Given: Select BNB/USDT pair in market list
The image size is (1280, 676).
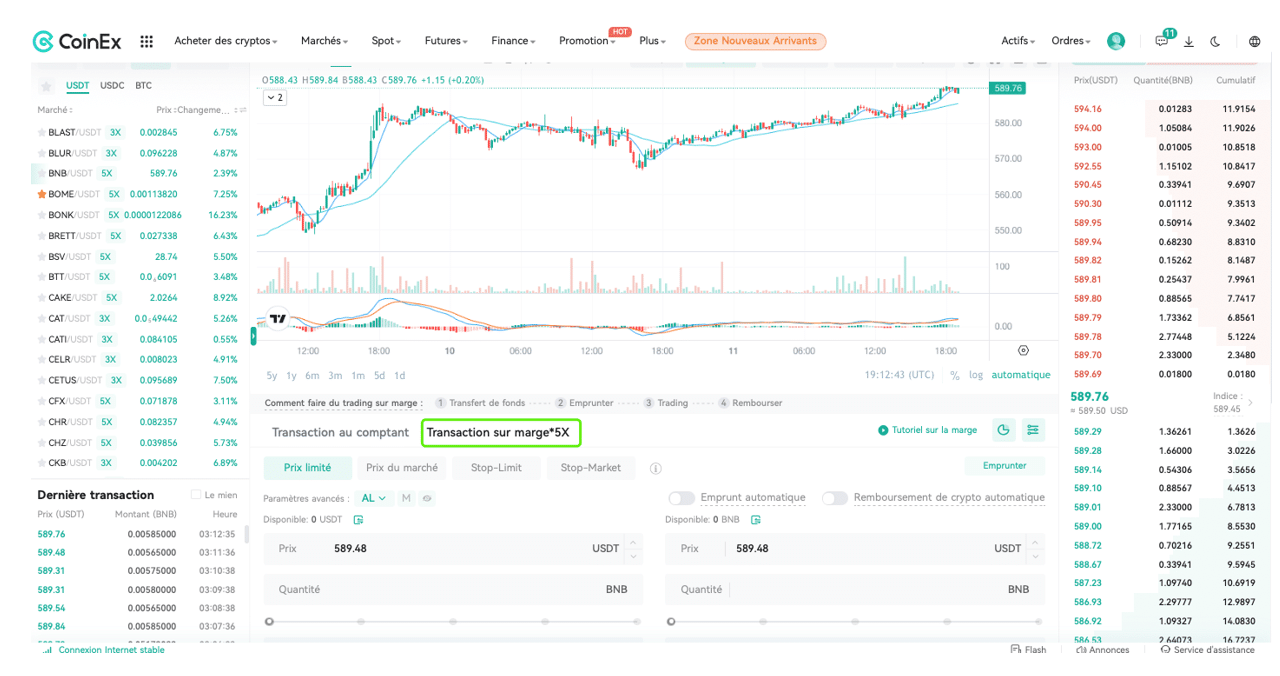Looking at the screenshot, I should click(x=140, y=173).
